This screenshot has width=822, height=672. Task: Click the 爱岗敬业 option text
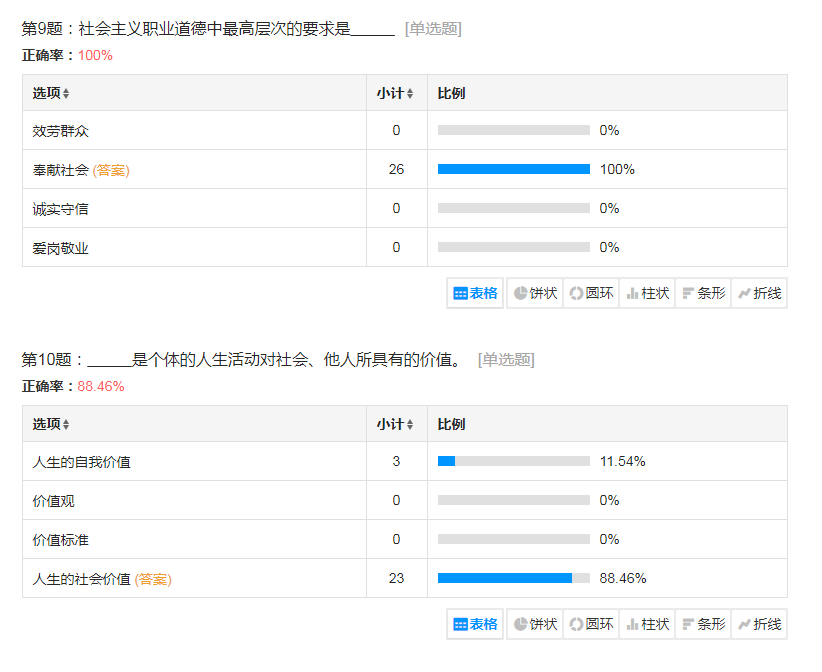click(x=61, y=248)
